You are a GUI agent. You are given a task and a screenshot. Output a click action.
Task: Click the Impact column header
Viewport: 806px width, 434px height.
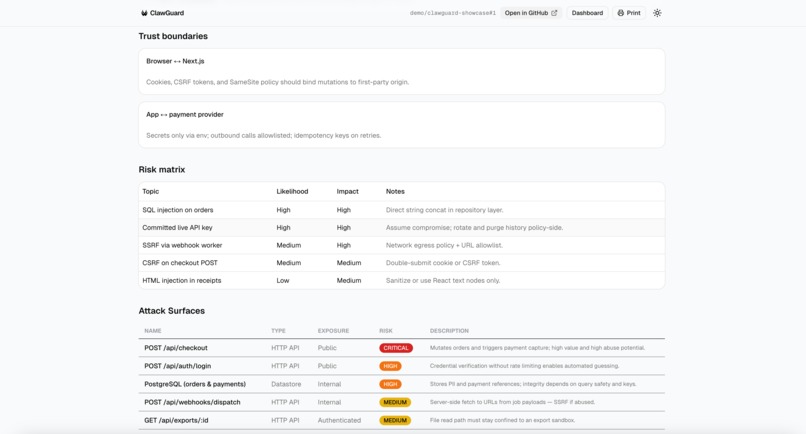(x=347, y=191)
